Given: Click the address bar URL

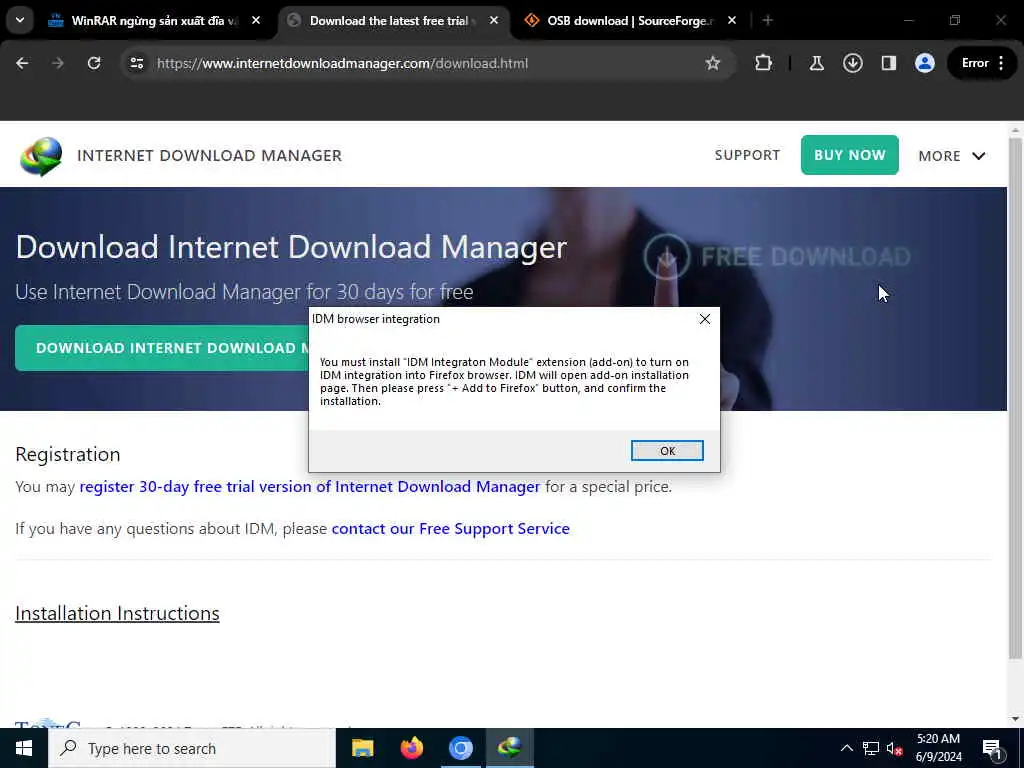Looking at the screenshot, I should click(x=342, y=63).
